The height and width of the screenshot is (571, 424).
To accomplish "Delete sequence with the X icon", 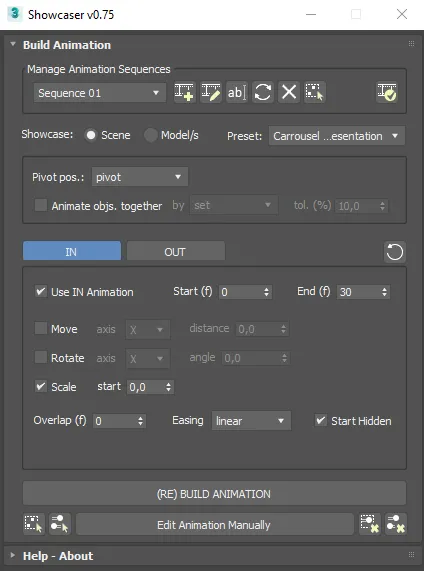I will (289, 92).
